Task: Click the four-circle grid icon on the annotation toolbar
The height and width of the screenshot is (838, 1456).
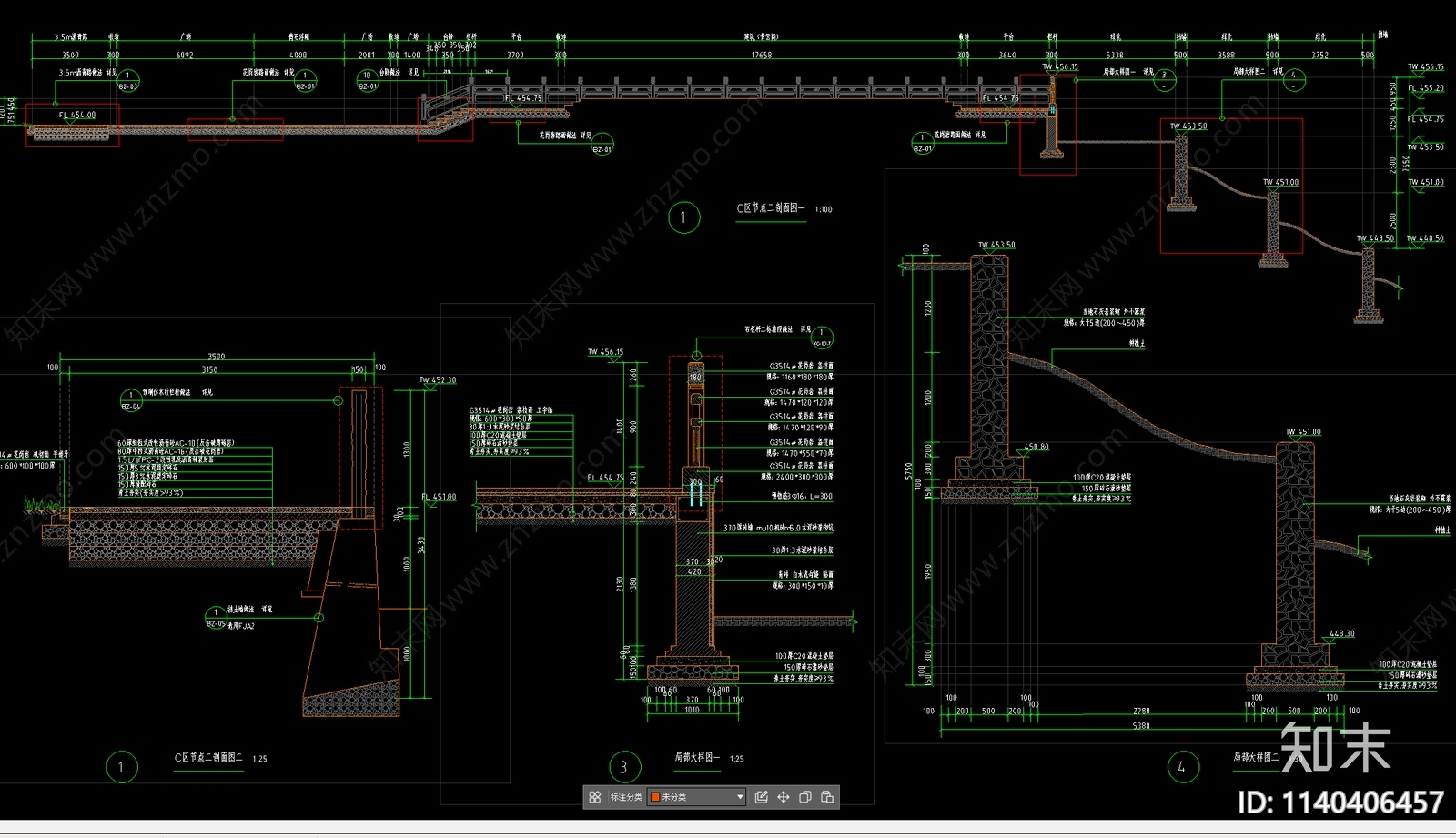Action: 594,797
